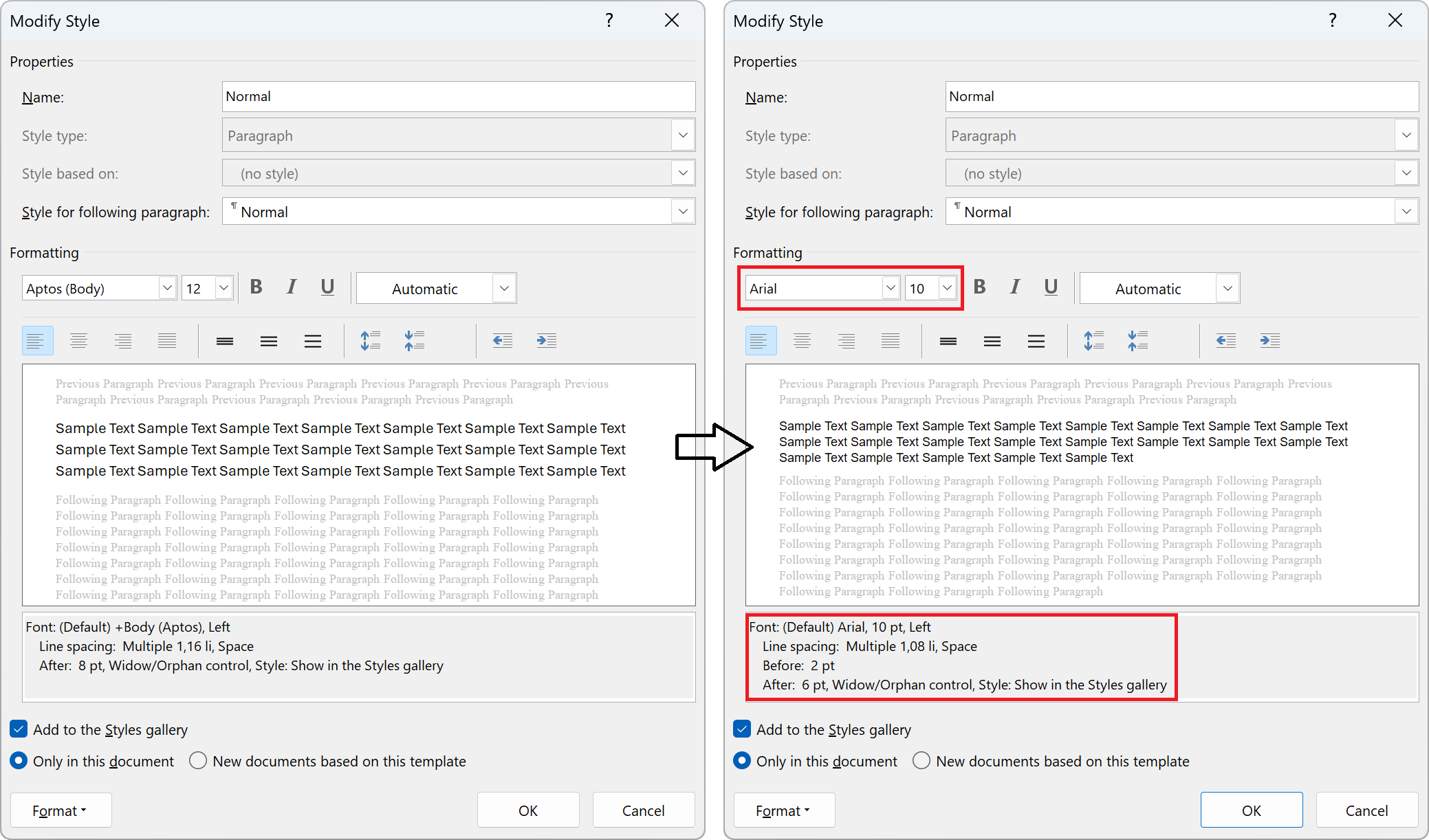The width and height of the screenshot is (1429, 840).
Task: Toggle bold formatting in the left dialog
Action: 256,287
